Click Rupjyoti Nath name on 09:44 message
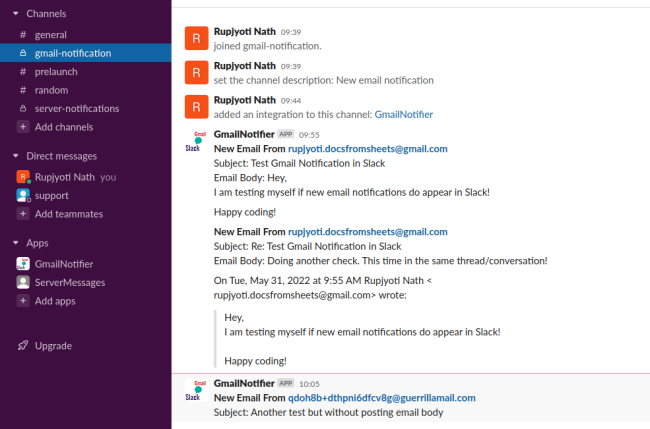Viewport: 650px width, 429px height. coord(245,100)
